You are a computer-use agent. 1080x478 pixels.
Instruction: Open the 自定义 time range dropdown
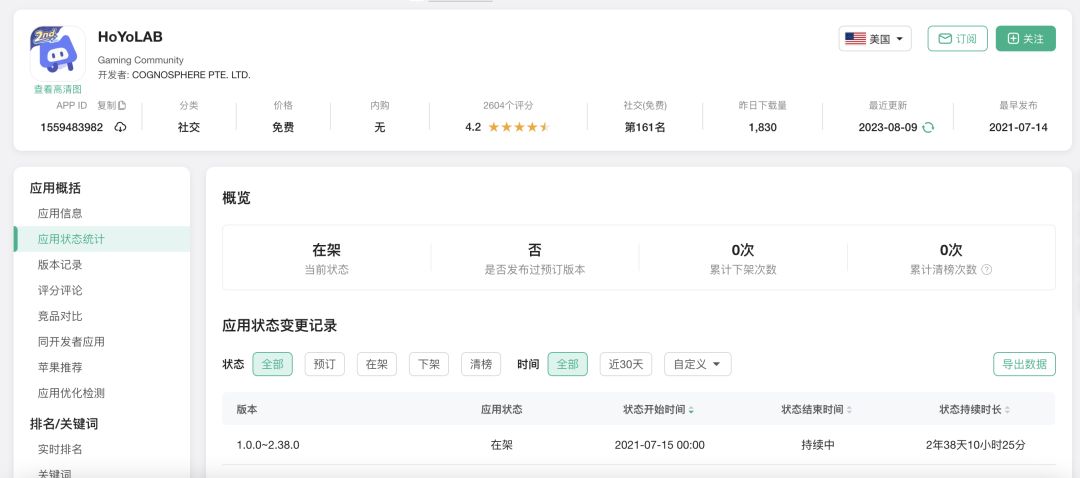tap(697, 364)
